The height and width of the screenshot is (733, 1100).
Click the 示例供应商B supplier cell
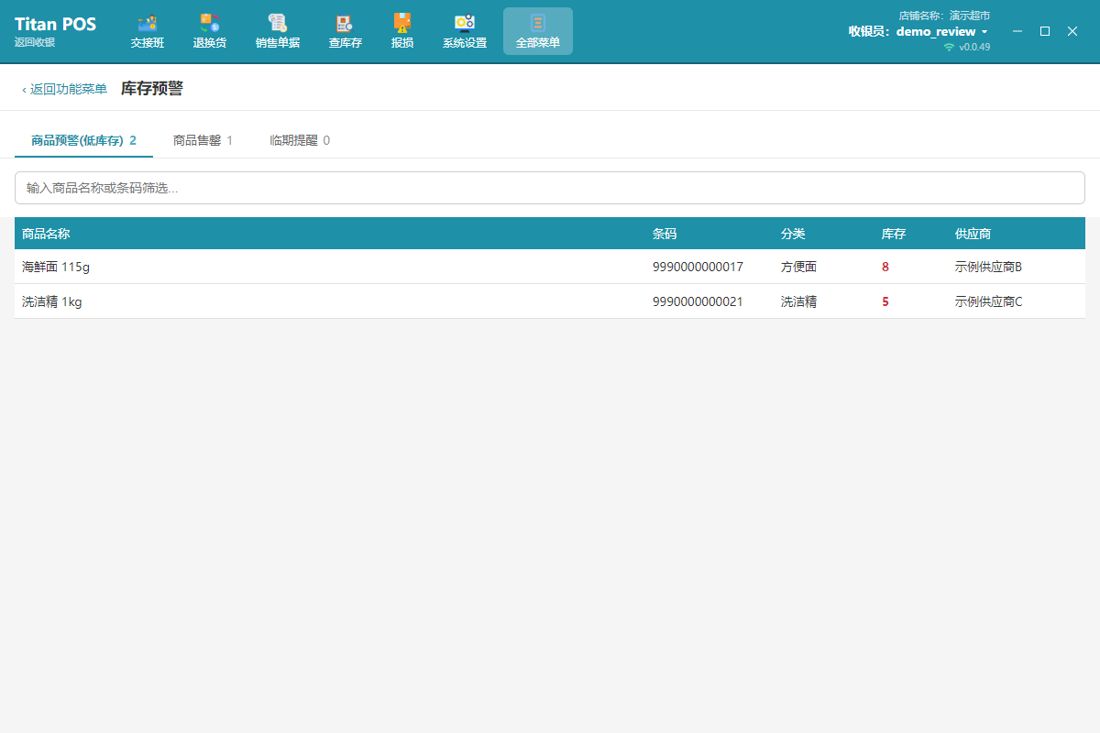[x=988, y=267]
